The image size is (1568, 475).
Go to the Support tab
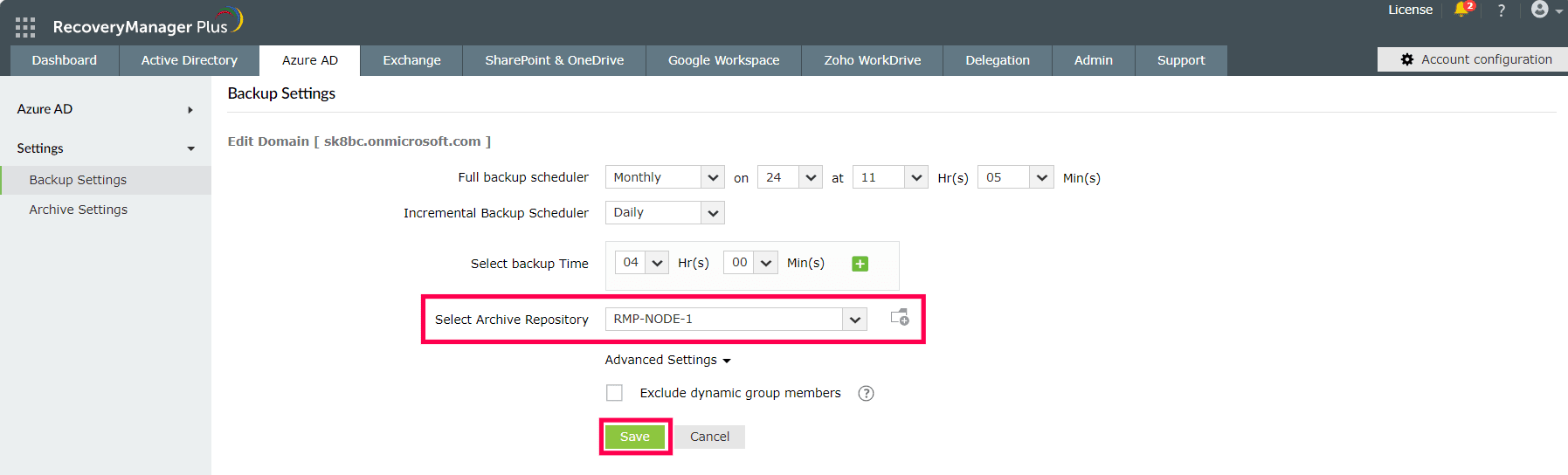1181,60
